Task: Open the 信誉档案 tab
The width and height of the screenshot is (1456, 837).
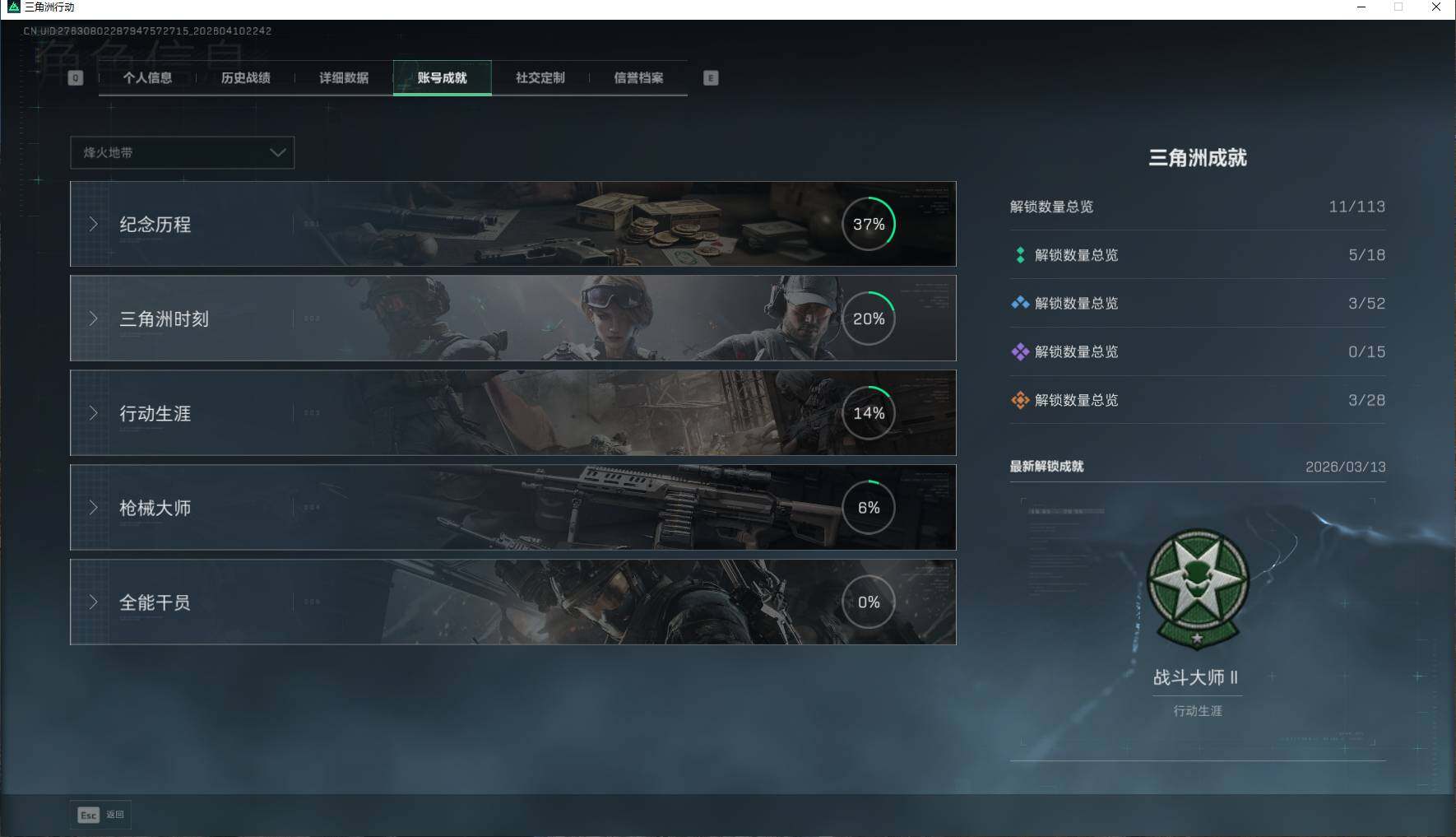Action: (638, 77)
